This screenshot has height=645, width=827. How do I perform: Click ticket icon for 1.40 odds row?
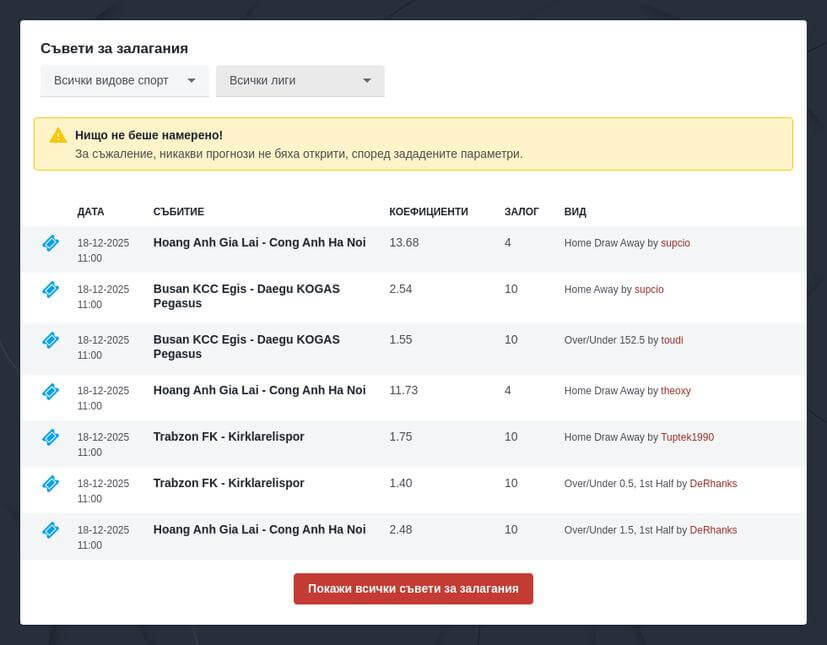(50, 484)
